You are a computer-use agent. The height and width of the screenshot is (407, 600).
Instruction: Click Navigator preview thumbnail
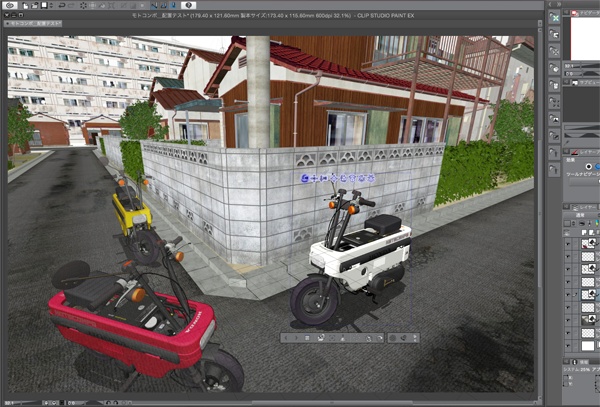585,38
